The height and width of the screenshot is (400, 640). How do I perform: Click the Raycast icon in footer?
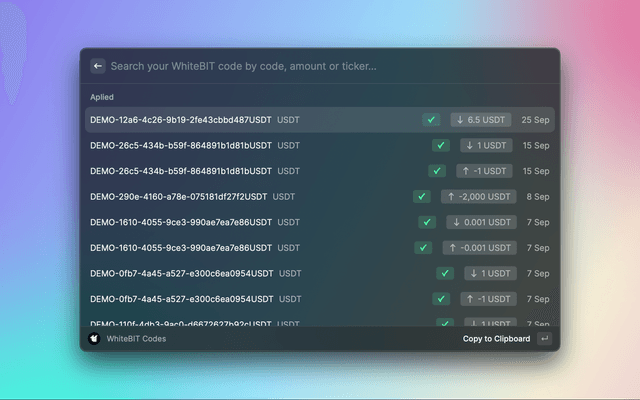click(94, 339)
